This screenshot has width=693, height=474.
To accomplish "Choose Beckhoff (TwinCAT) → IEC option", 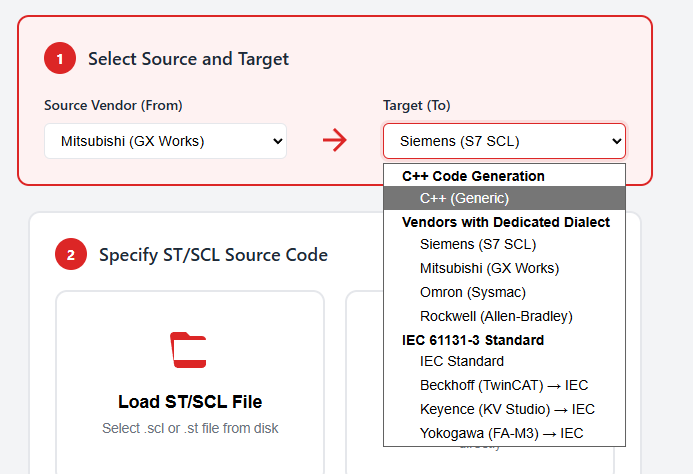I will [x=504, y=385].
